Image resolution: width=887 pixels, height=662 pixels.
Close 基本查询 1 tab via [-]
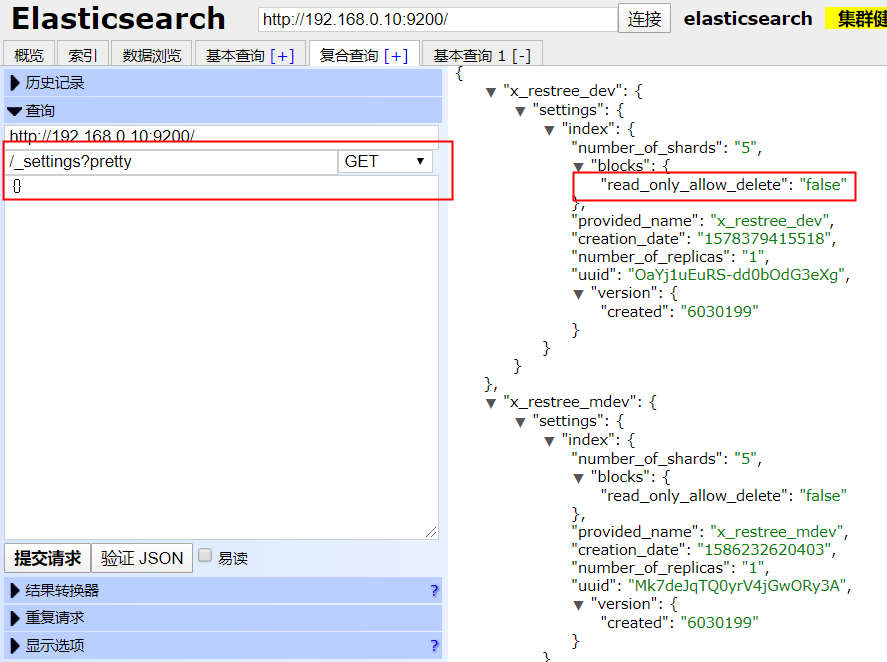pyautogui.click(x=521, y=55)
